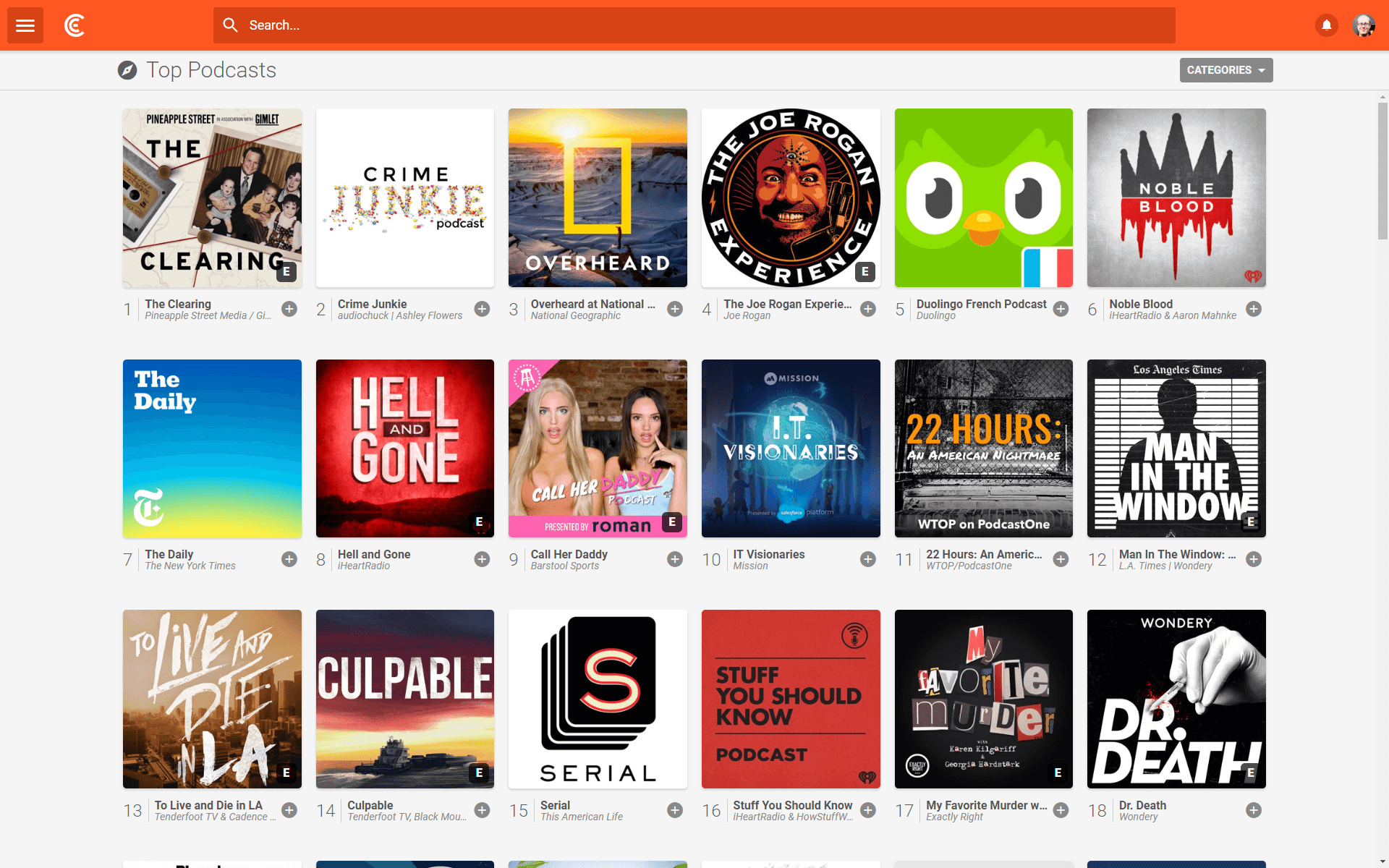Subscribe to Dr. Death plus icon
Viewport: 1389px width, 868px height.
1254,810
